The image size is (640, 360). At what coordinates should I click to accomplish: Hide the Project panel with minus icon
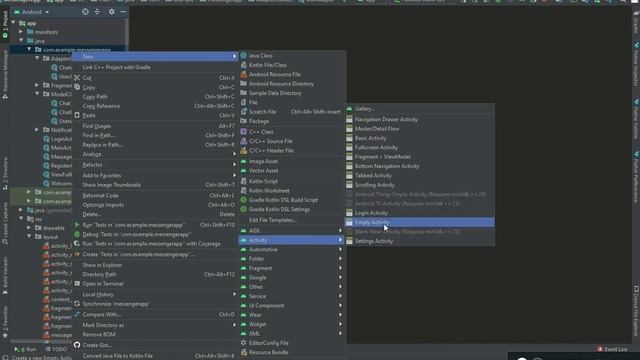[x=123, y=12]
